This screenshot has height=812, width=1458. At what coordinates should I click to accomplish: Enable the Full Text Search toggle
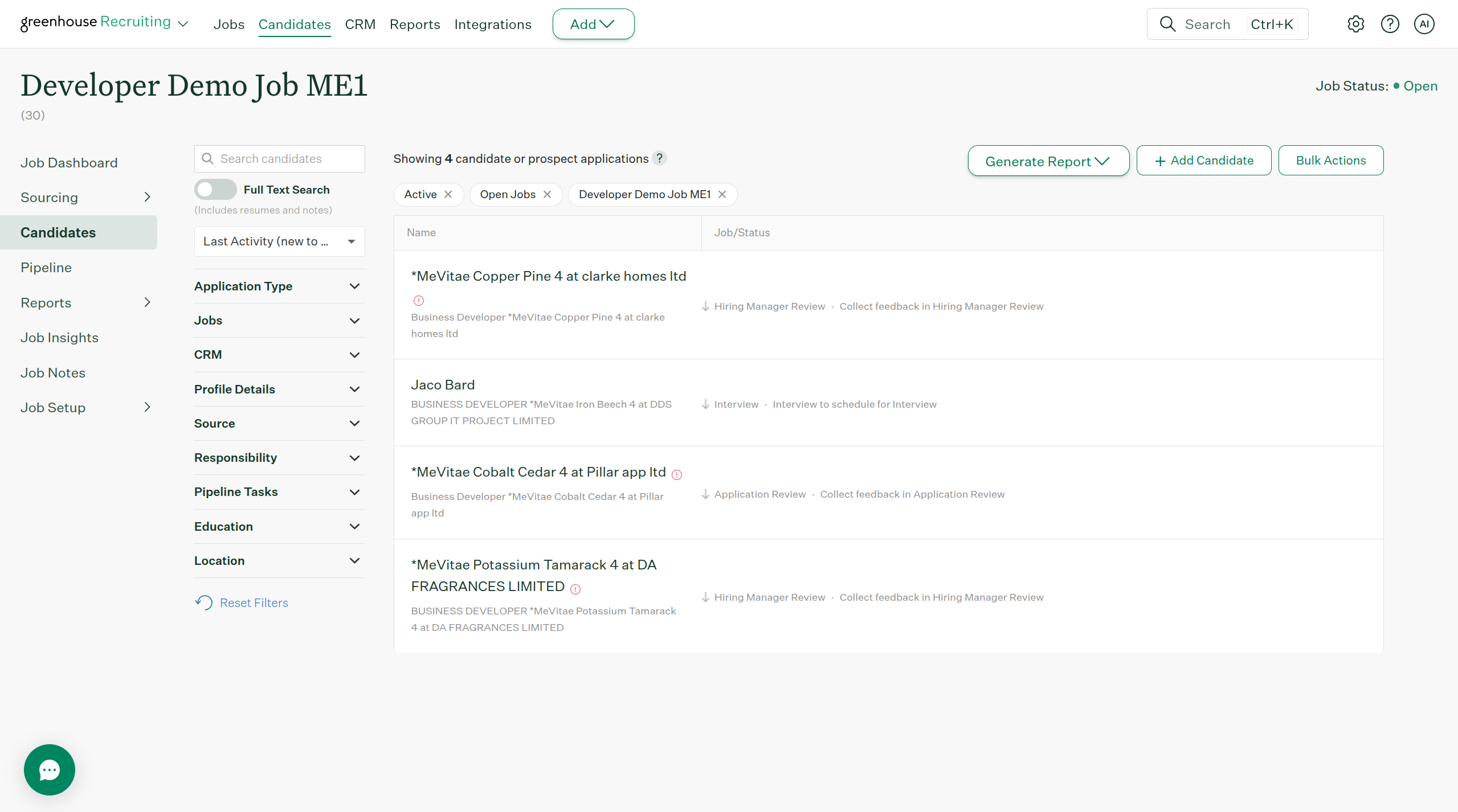[x=215, y=190]
